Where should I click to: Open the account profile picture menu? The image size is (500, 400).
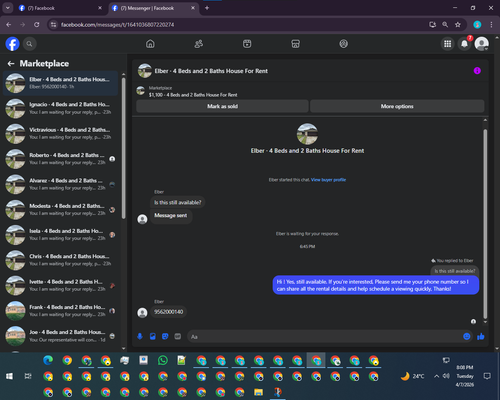[x=482, y=44]
